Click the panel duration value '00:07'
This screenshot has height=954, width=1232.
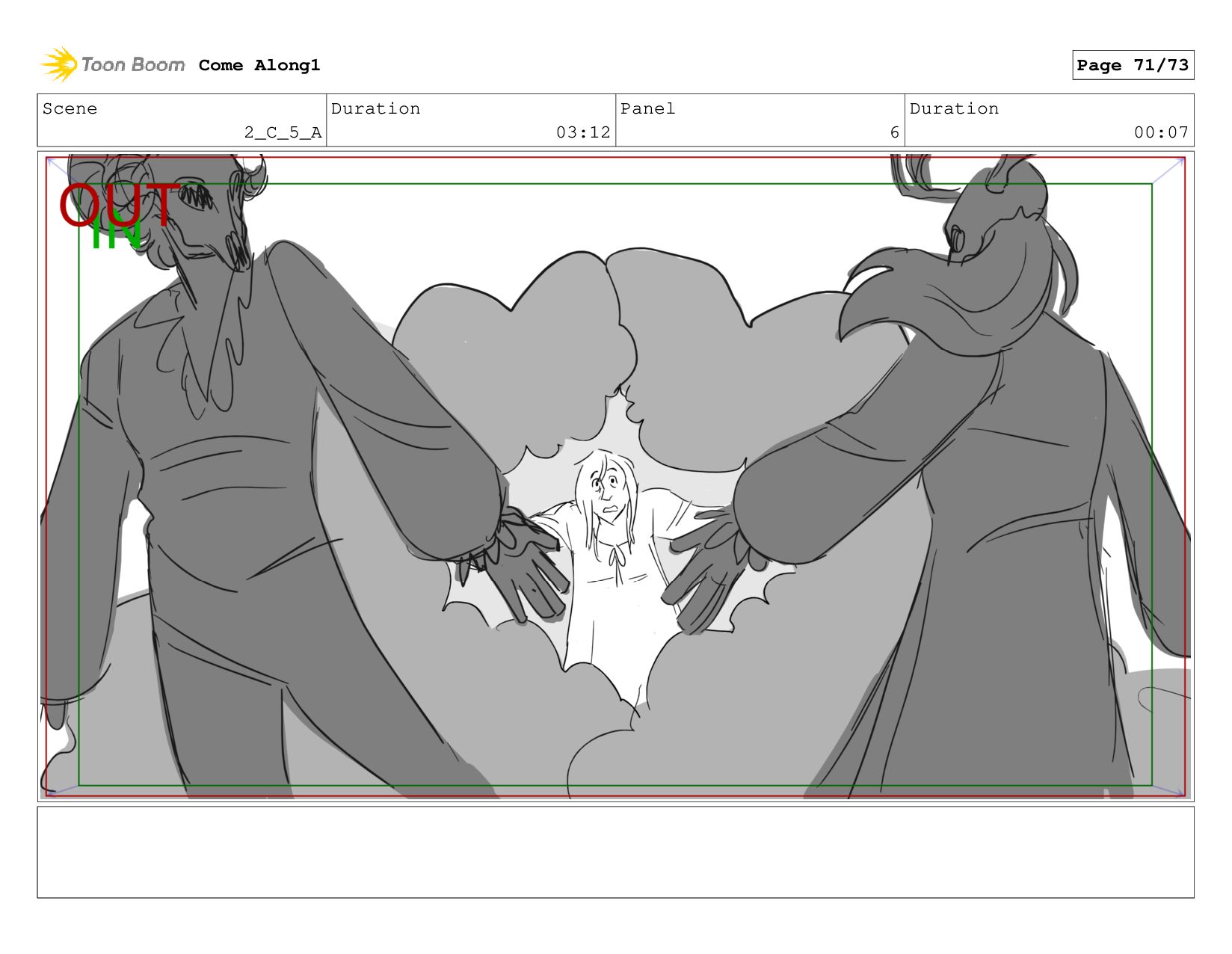click(1161, 132)
